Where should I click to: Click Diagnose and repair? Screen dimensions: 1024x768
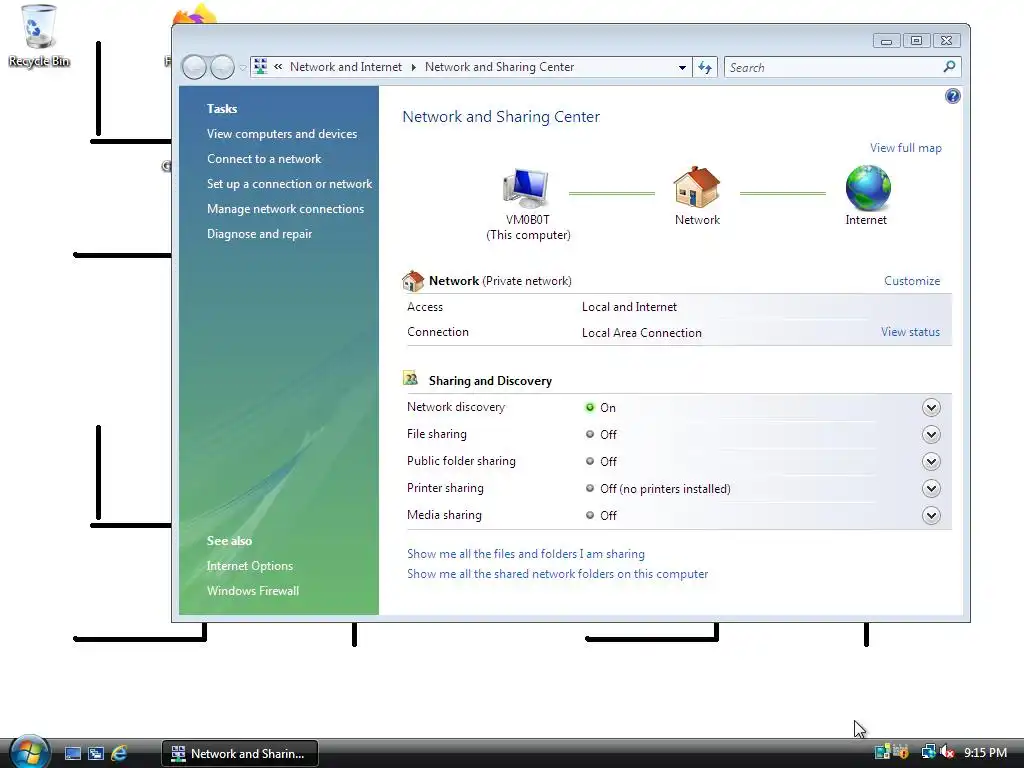259,234
